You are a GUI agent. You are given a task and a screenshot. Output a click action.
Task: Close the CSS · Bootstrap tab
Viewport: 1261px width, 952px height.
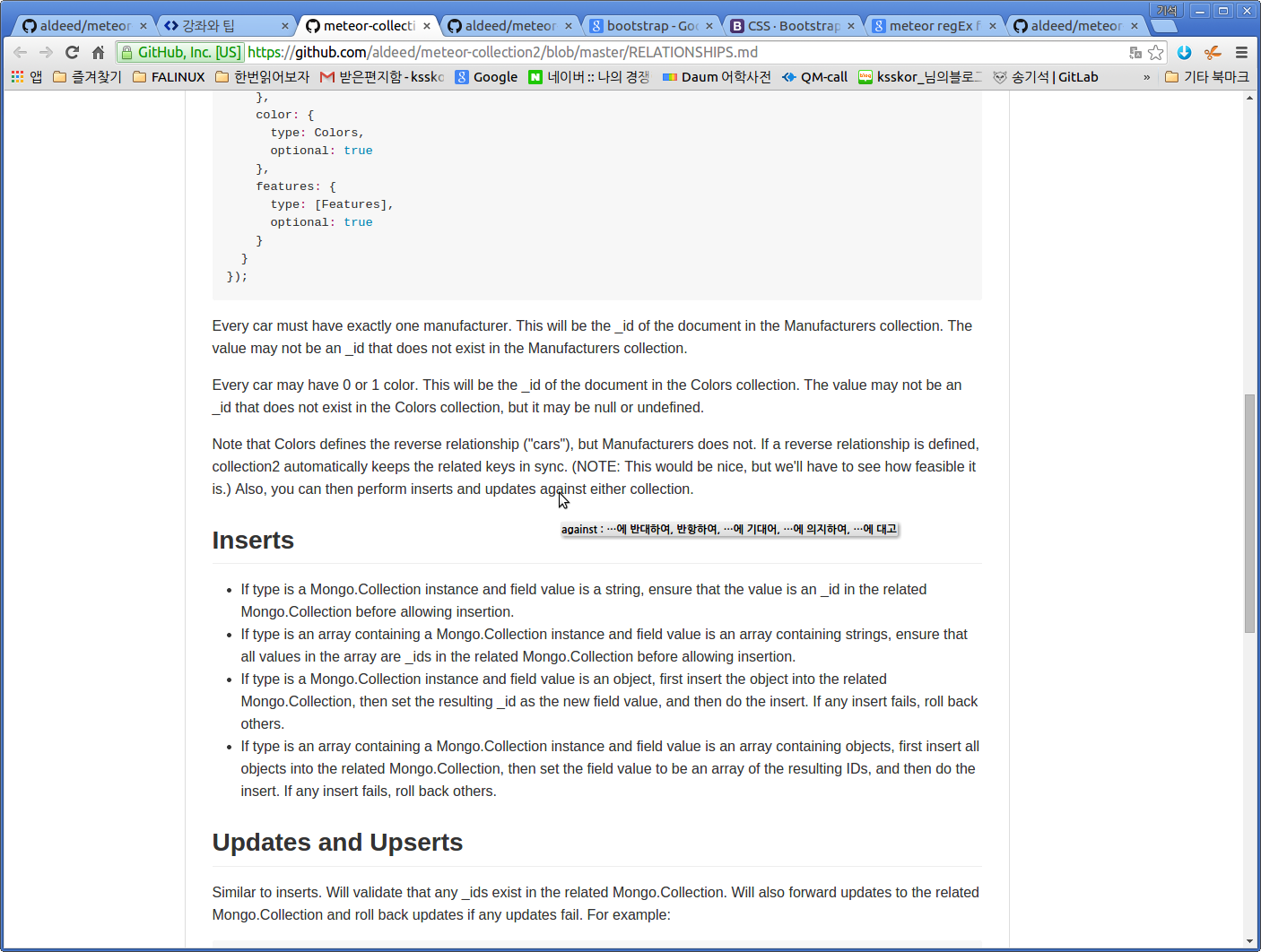coord(851,26)
